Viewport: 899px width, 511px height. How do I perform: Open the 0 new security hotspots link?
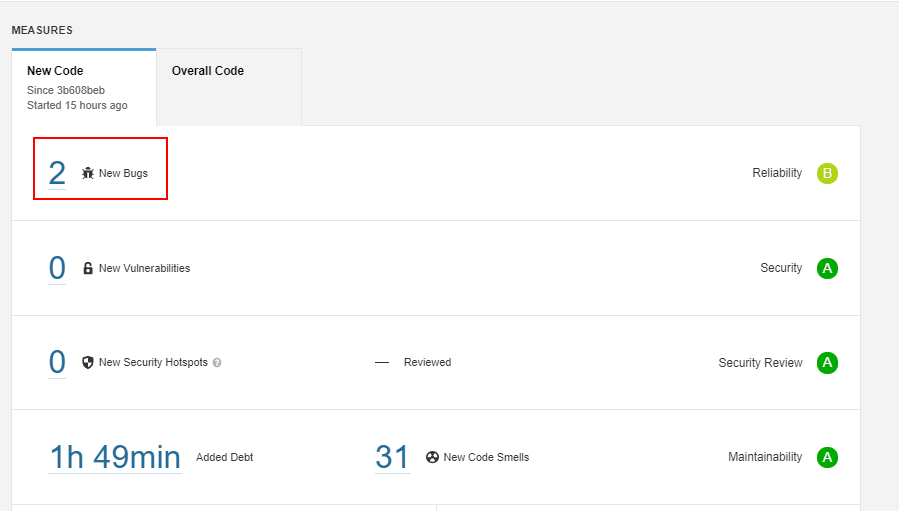pyautogui.click(x=57, y=362)
